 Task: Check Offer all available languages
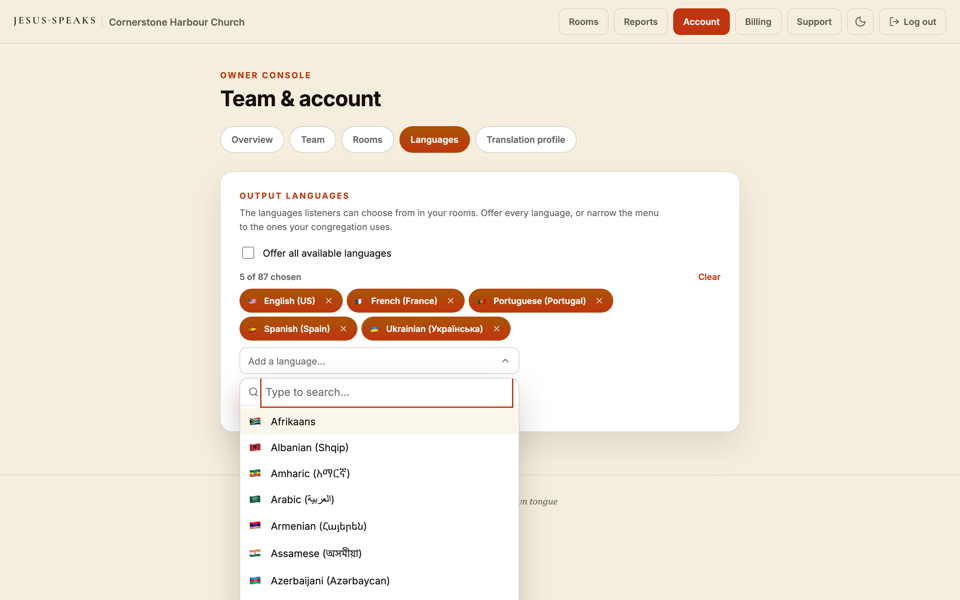click(248, 253)
